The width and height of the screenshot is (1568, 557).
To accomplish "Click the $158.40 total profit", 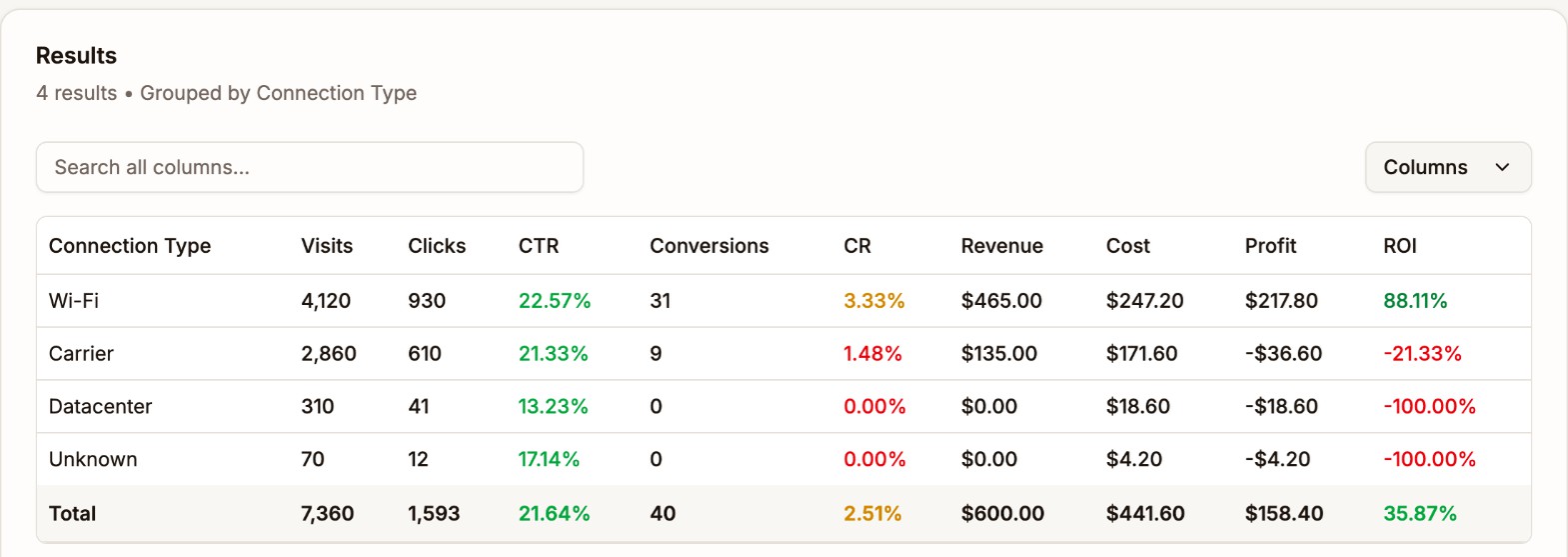I will [1284, 514].
